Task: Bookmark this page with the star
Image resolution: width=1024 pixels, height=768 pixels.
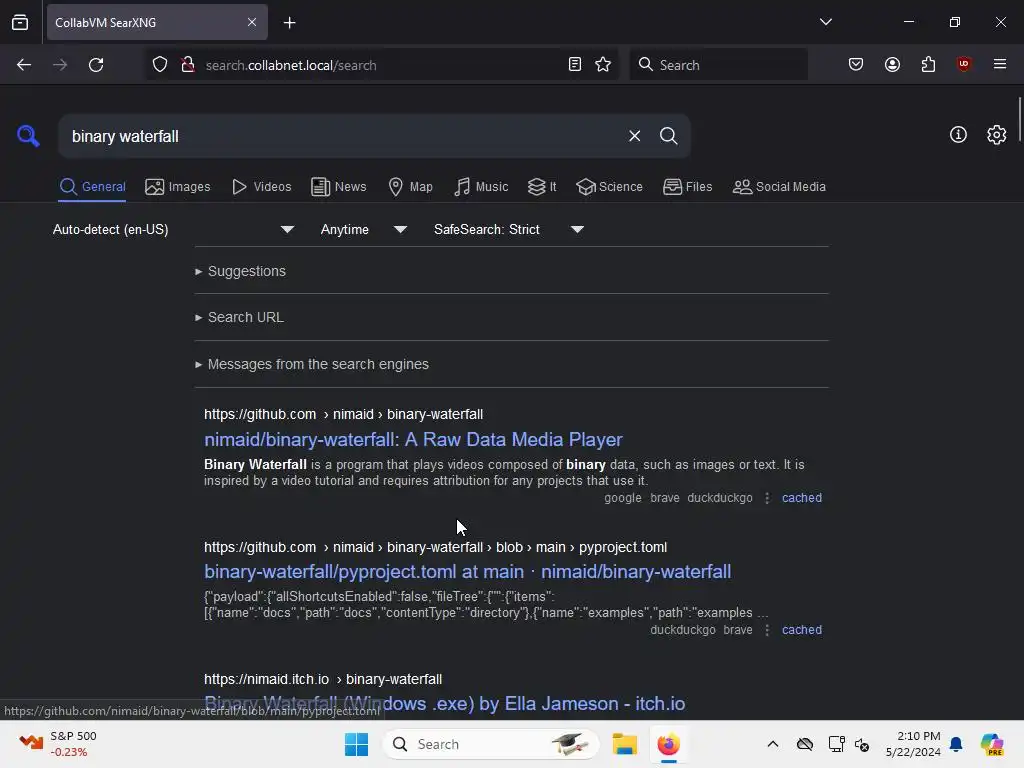Action: 603,64
